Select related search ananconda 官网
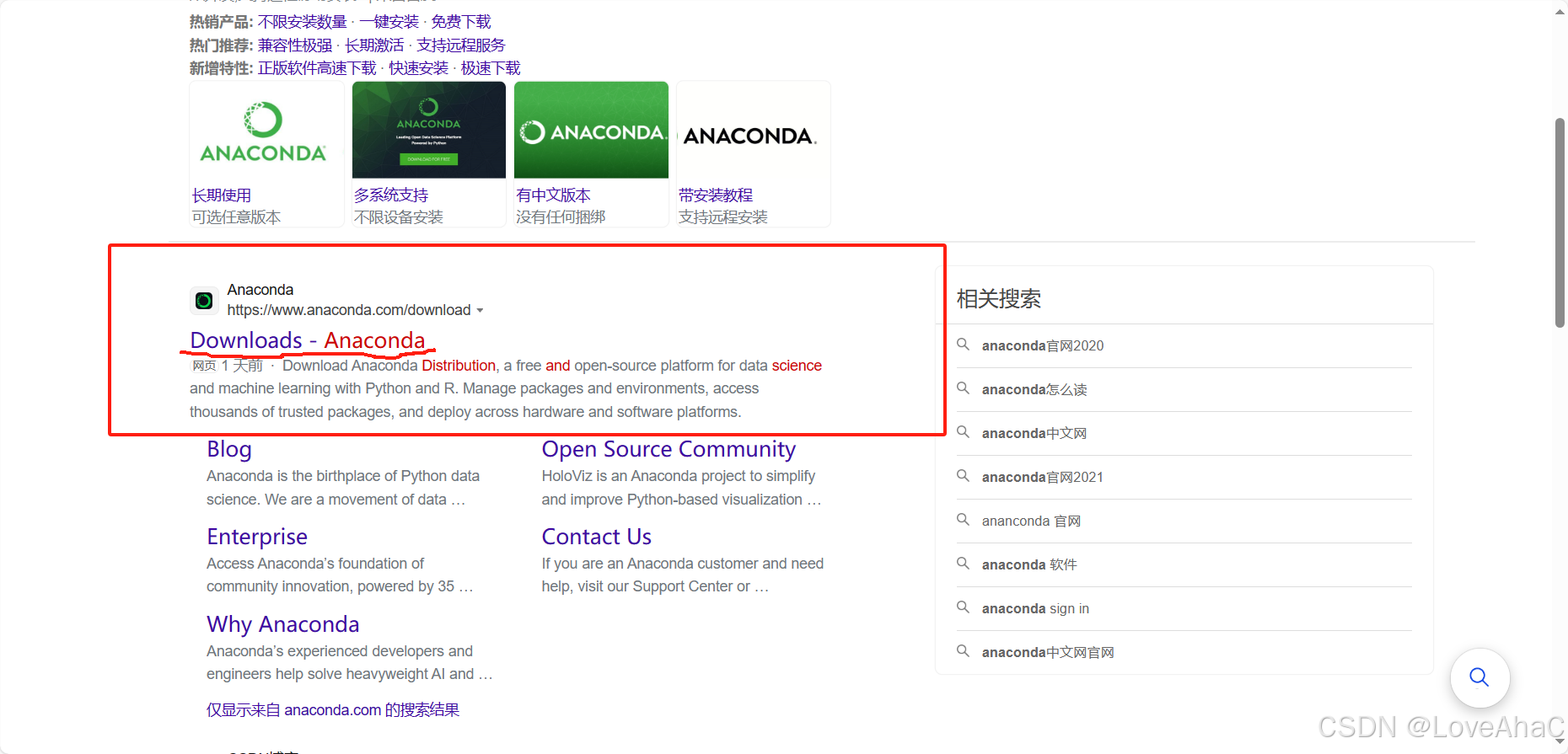Screen dimensions: 1568x754 1031,521
